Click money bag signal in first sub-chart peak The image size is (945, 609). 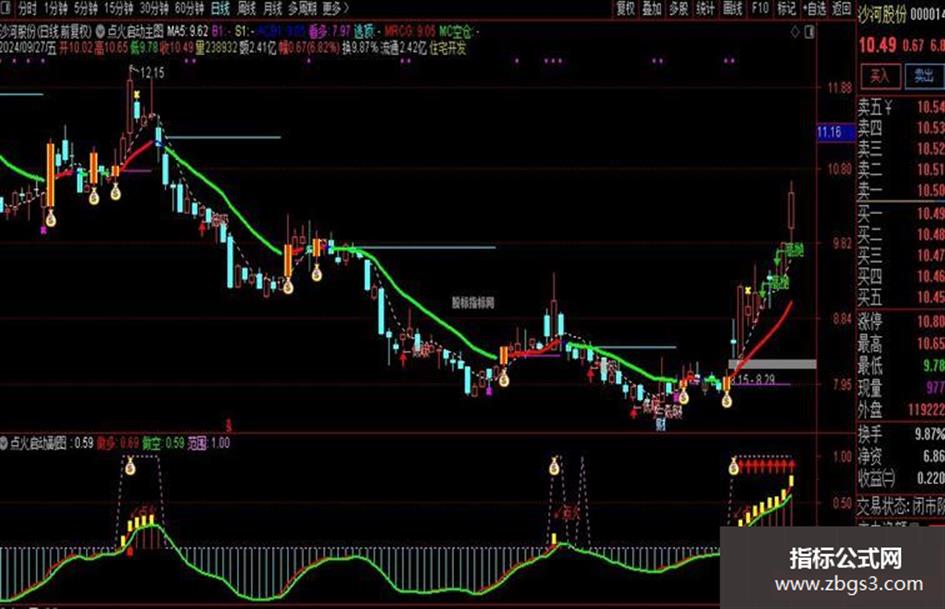coord(130,466)
